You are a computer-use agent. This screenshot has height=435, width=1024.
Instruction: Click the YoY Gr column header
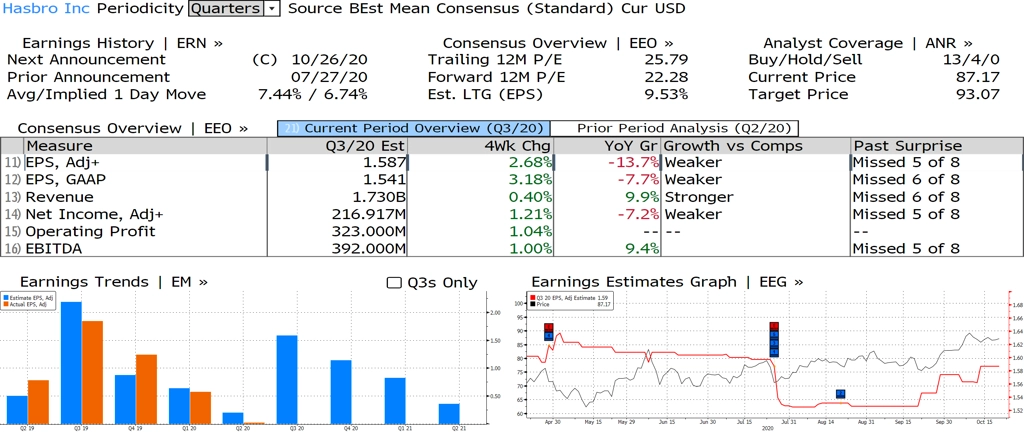pyautogui.click(x=607, y=146)
